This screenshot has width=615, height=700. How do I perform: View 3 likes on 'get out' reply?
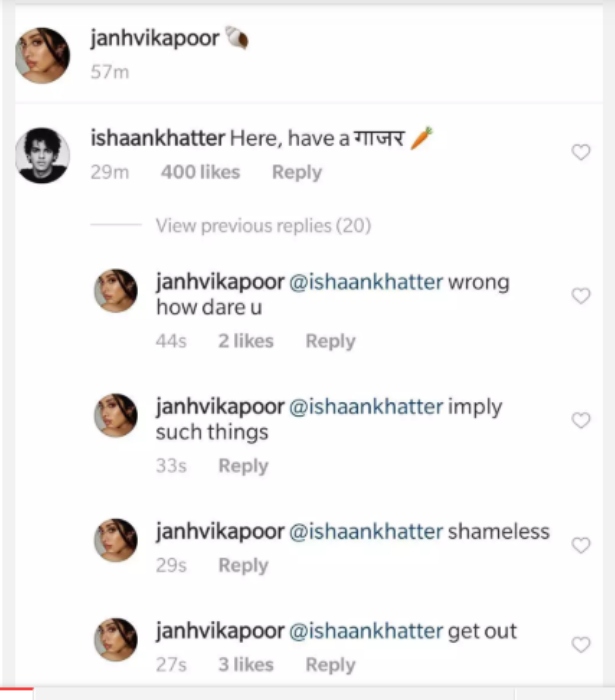(x=246, y=664)
